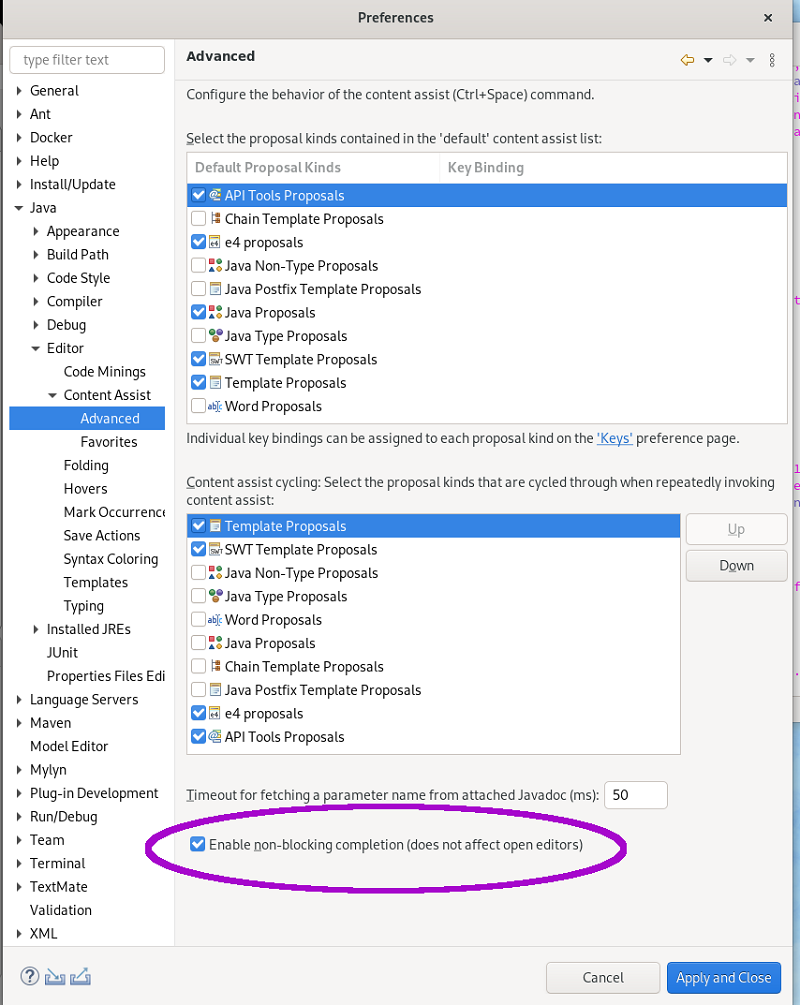The image size is (800, 1005).
Task: Click the Down button for cycling order
Action: (x=737, y=566)
